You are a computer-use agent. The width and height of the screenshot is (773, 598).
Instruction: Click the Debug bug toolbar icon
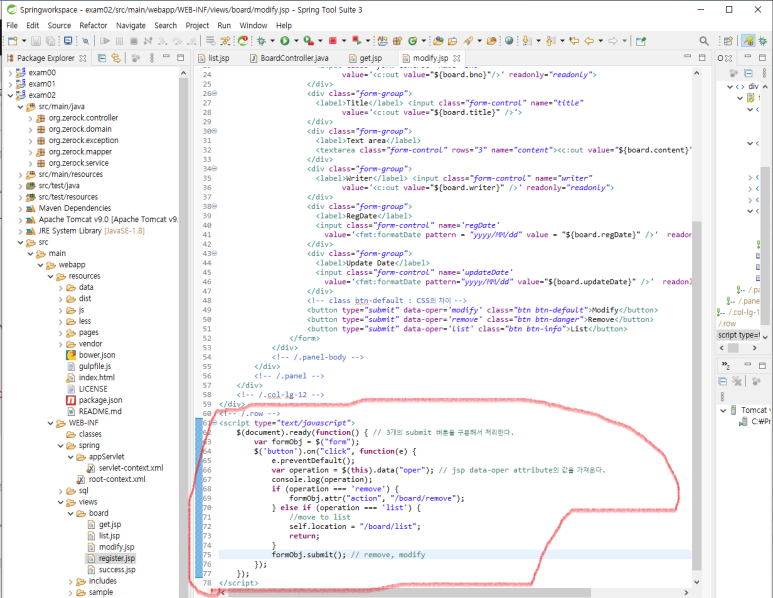point(261,41)
